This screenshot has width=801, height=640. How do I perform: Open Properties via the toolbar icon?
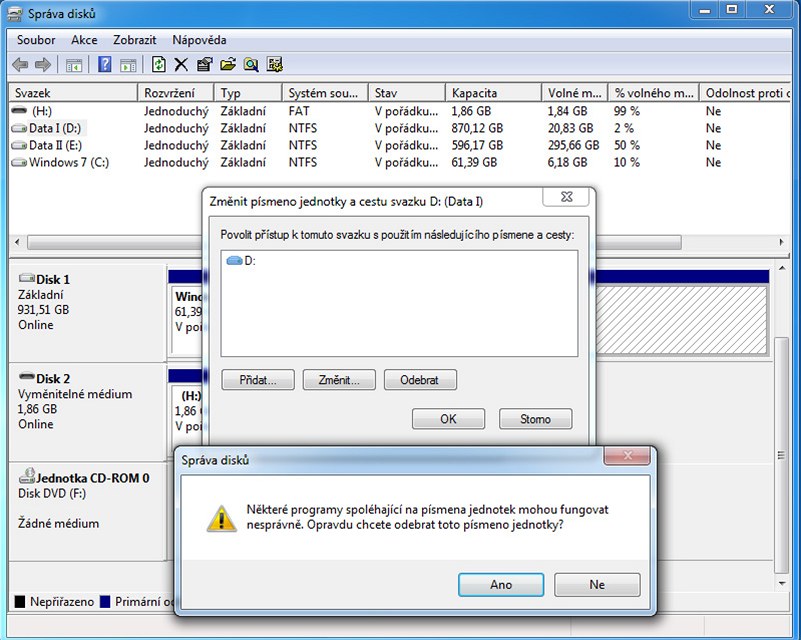(204, 65)
